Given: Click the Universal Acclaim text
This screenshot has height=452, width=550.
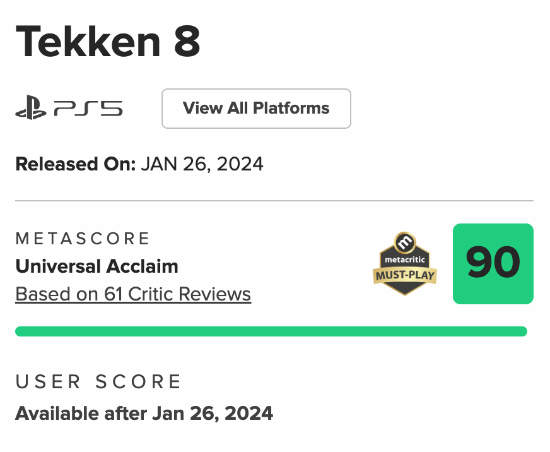Looking at the screenshot, I should pyautogui.click(x=97, y=266).
